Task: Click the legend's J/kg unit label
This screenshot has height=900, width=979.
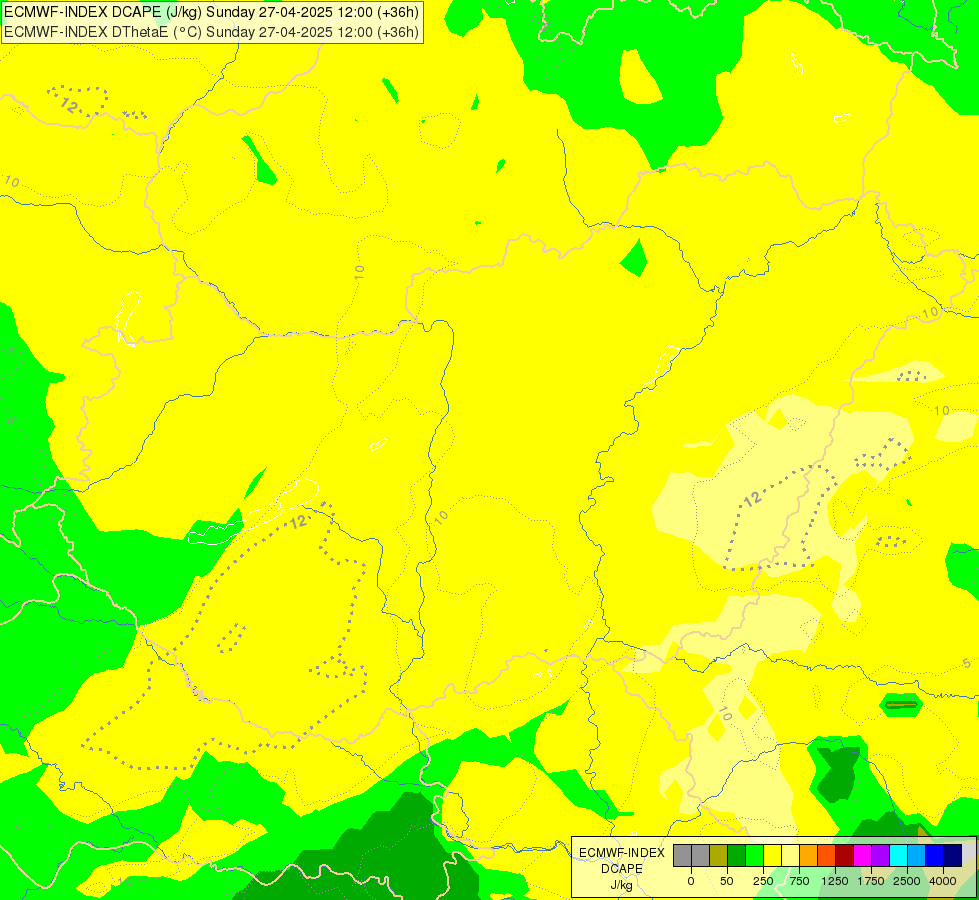Action: (622, 886)
